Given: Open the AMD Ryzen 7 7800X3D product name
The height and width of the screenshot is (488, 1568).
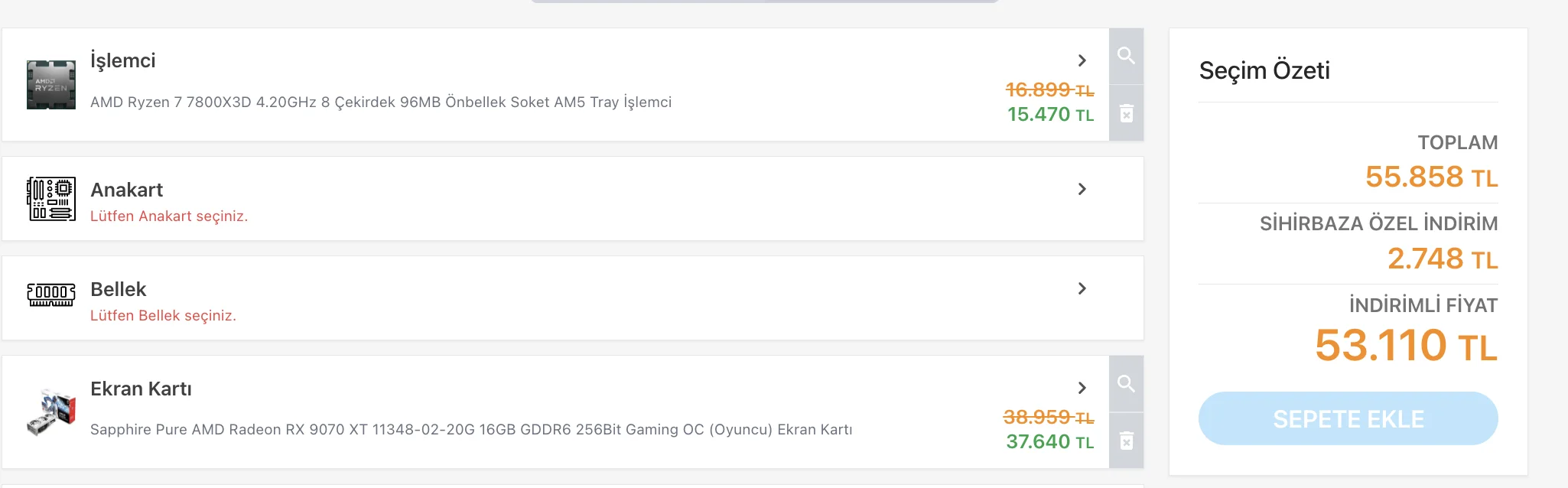Looking at the screenshot, I should point(381,102).
